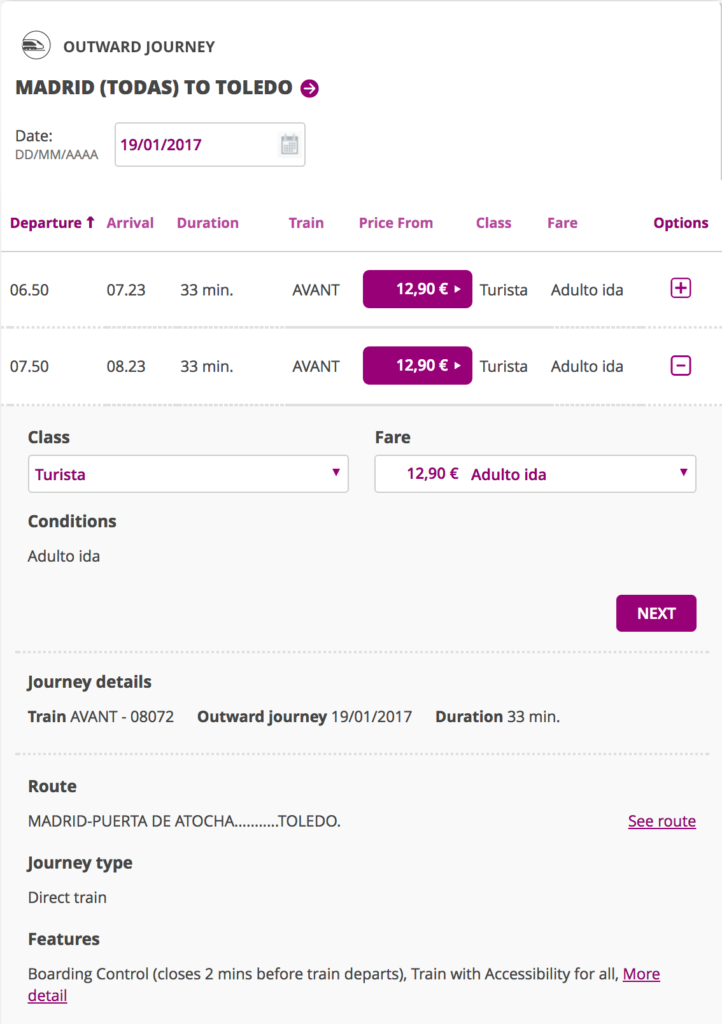
Task: Select the 12,90 € price for 07.50 departure
Action: [417, 366]
